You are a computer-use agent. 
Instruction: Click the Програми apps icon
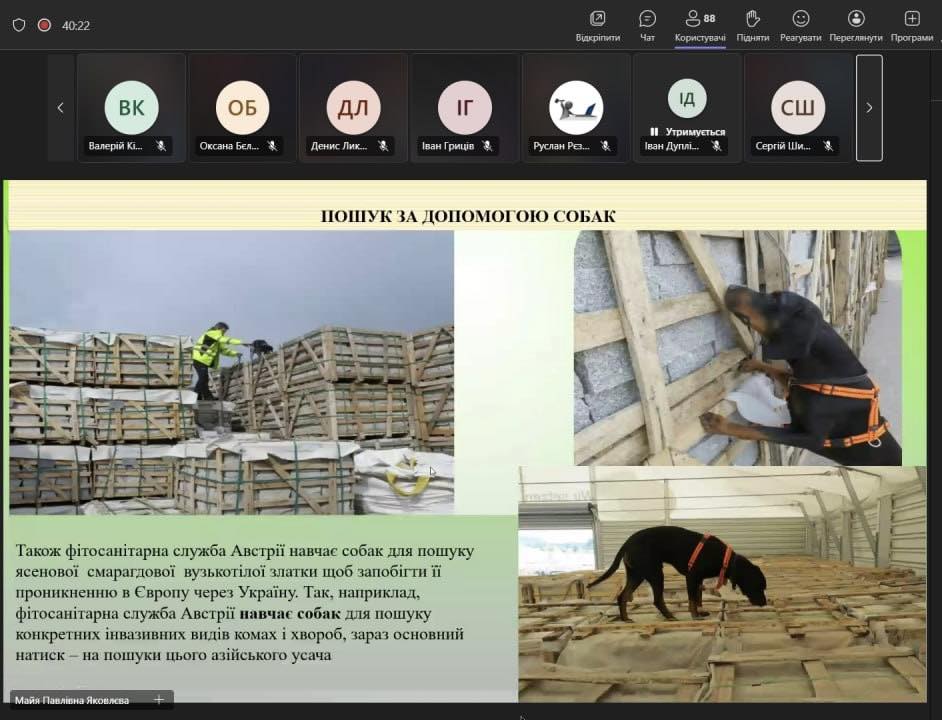click(x=911, y=19)
